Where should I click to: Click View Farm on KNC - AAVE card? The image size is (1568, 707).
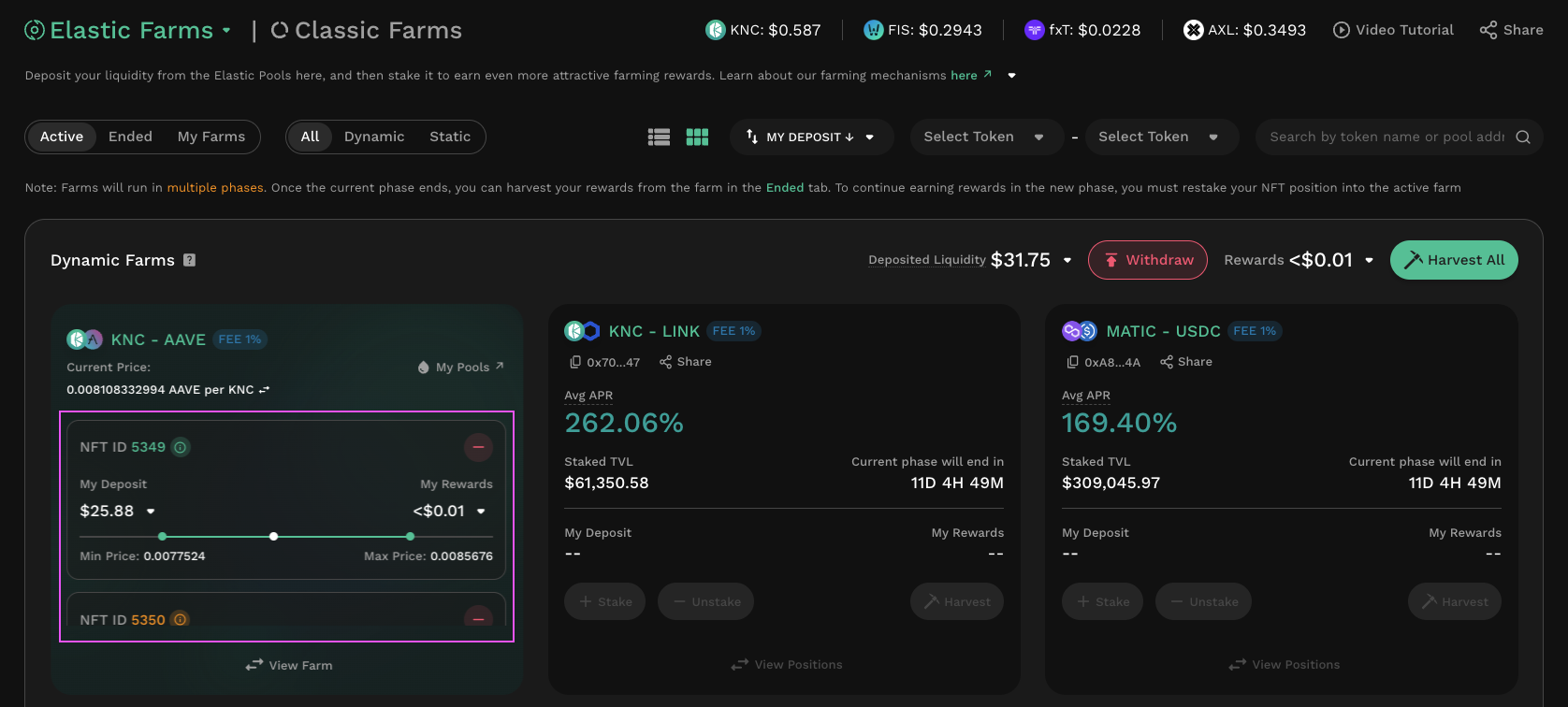pyautogui.click(x=289, y=666)
